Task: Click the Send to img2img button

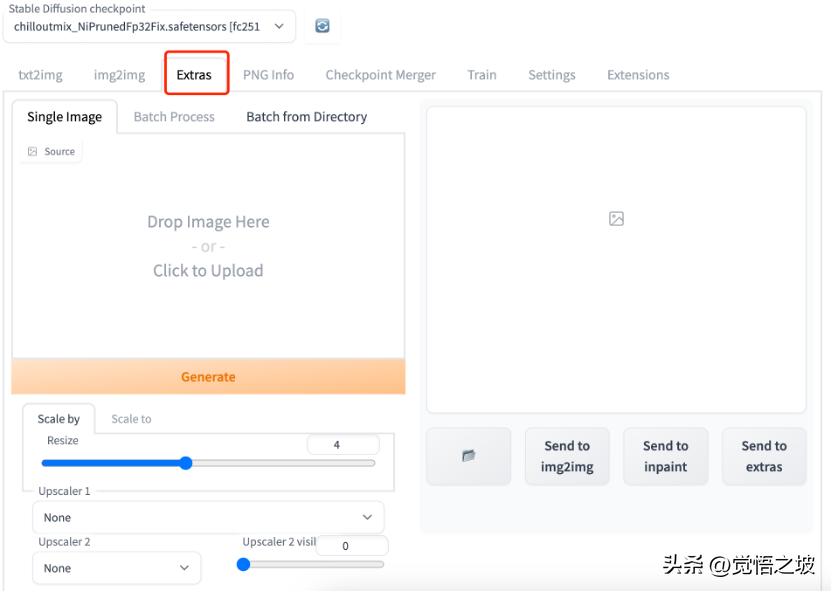Action: point(567,456)
